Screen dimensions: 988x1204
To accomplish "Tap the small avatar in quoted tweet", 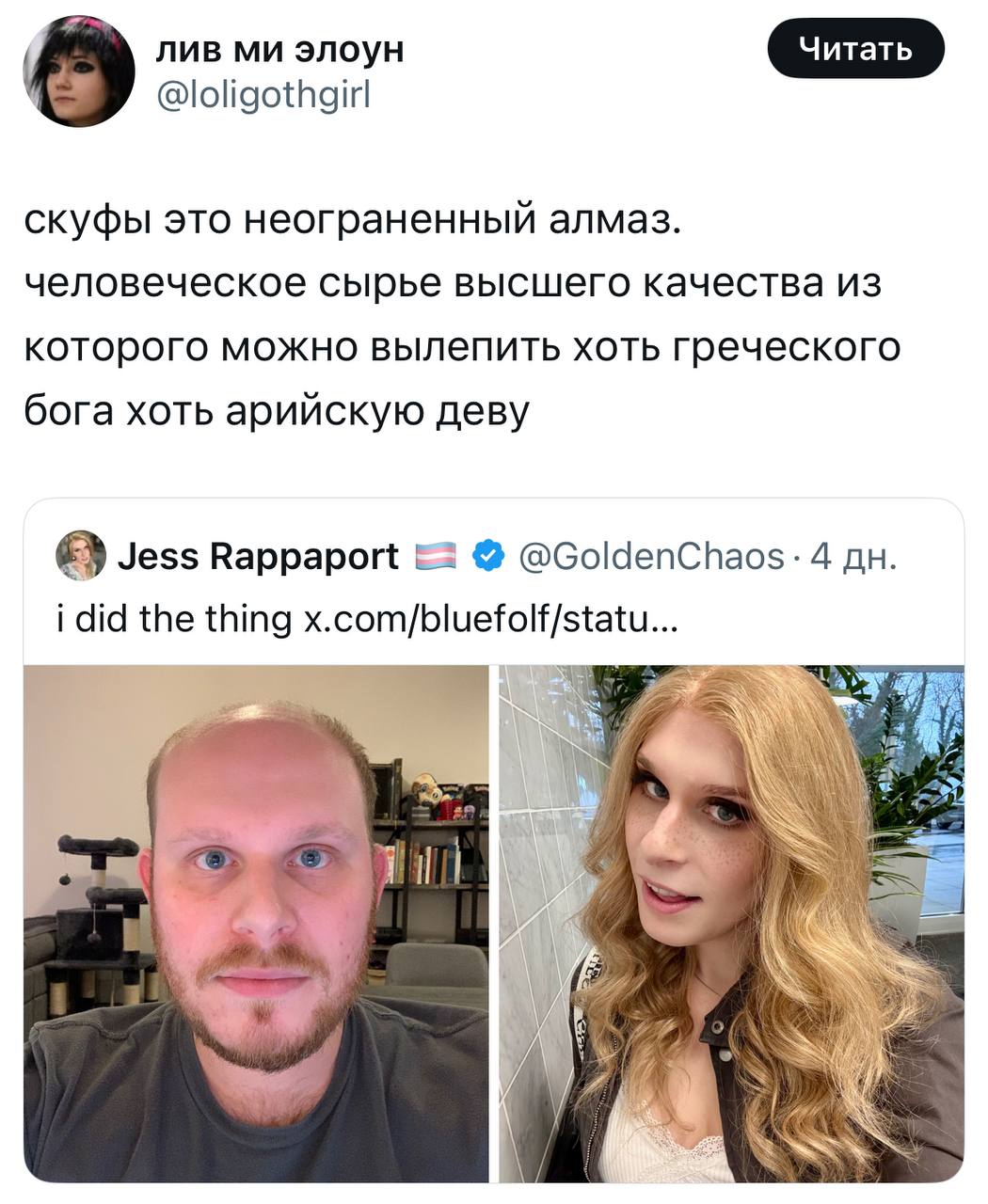I will click(x=80, y=556).
